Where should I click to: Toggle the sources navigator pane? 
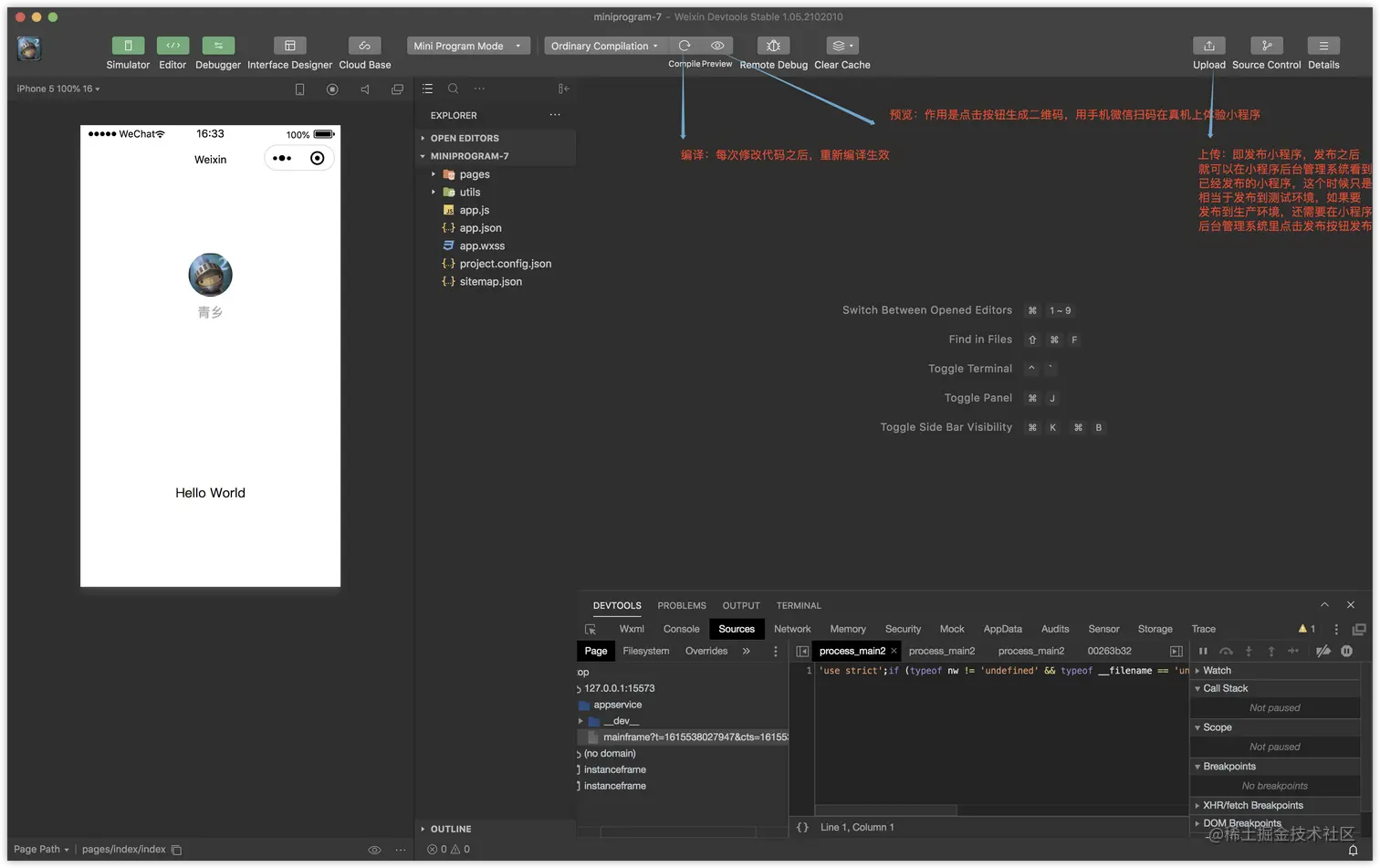click(x=802, y=651)
